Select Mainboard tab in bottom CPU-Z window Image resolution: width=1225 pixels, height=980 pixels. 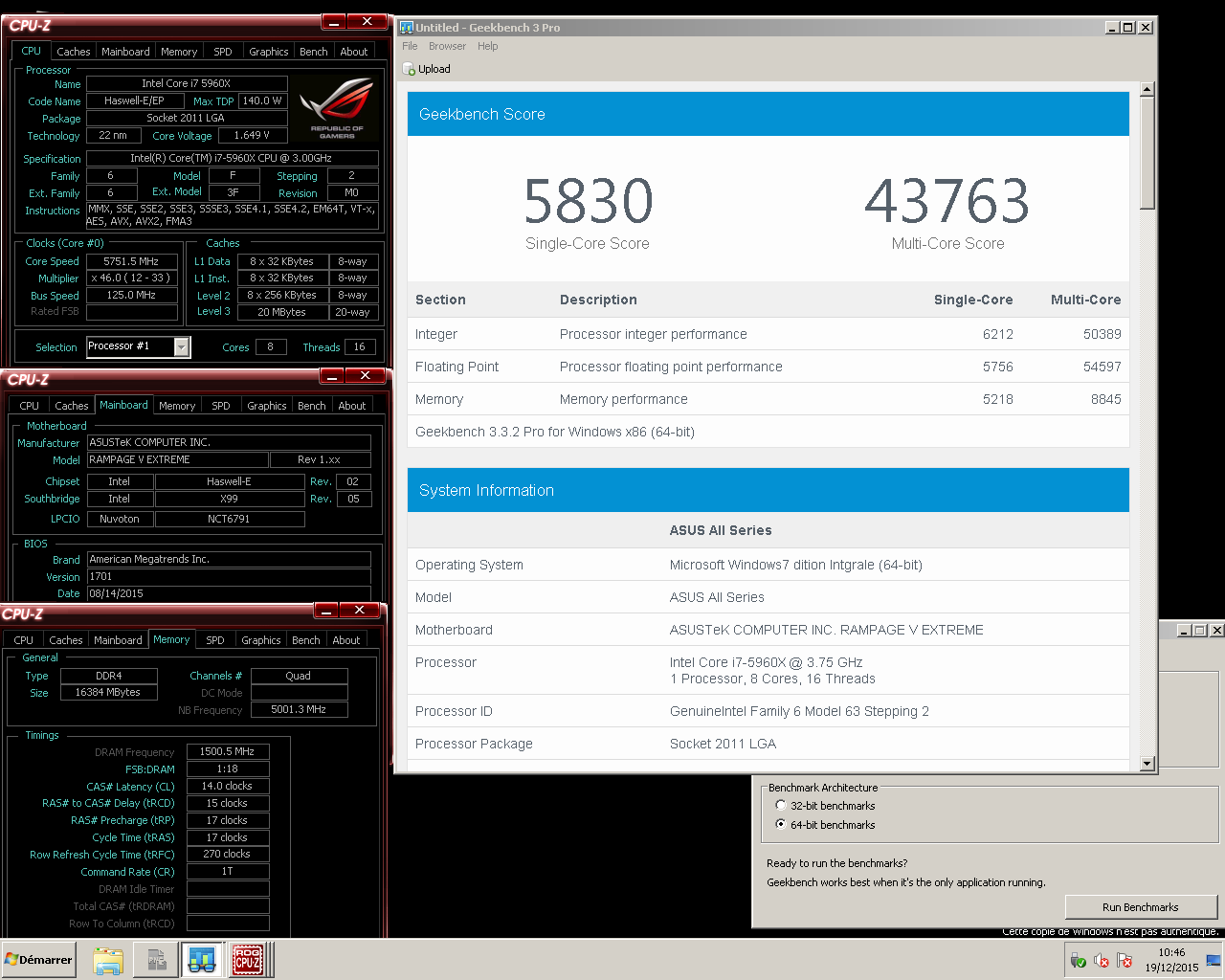118,640
